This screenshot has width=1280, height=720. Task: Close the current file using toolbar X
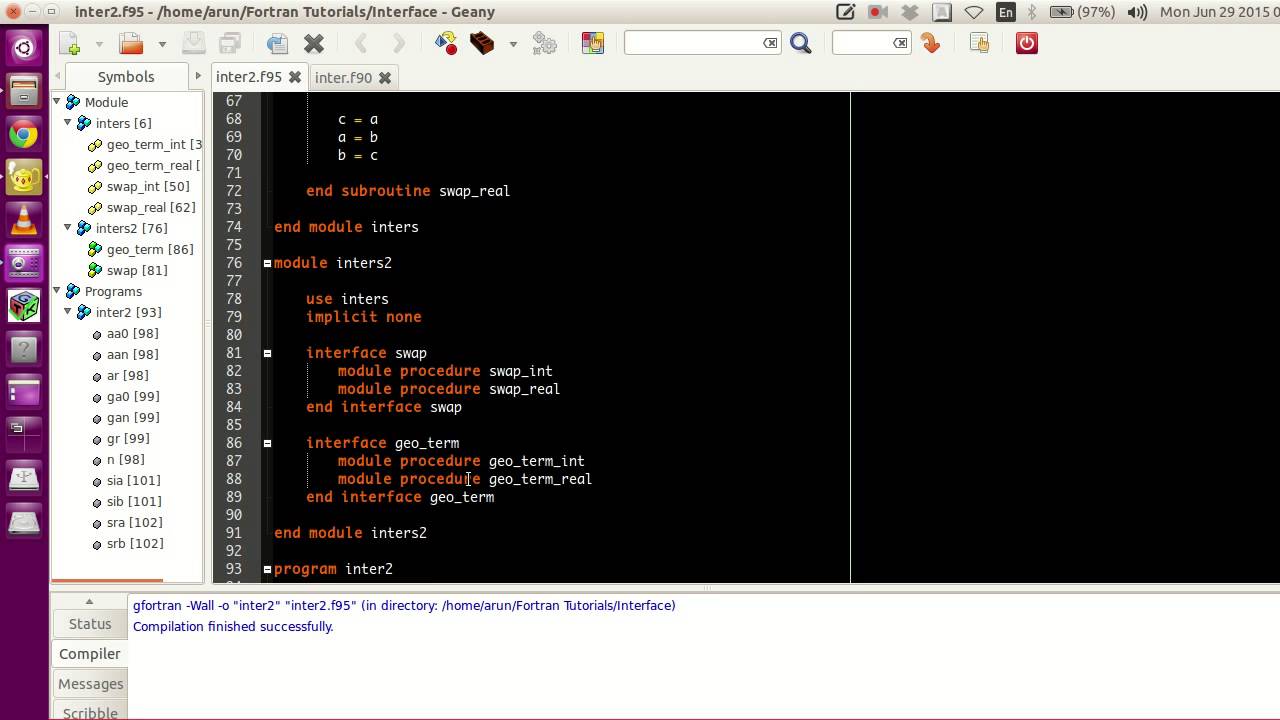click(314, 43)
